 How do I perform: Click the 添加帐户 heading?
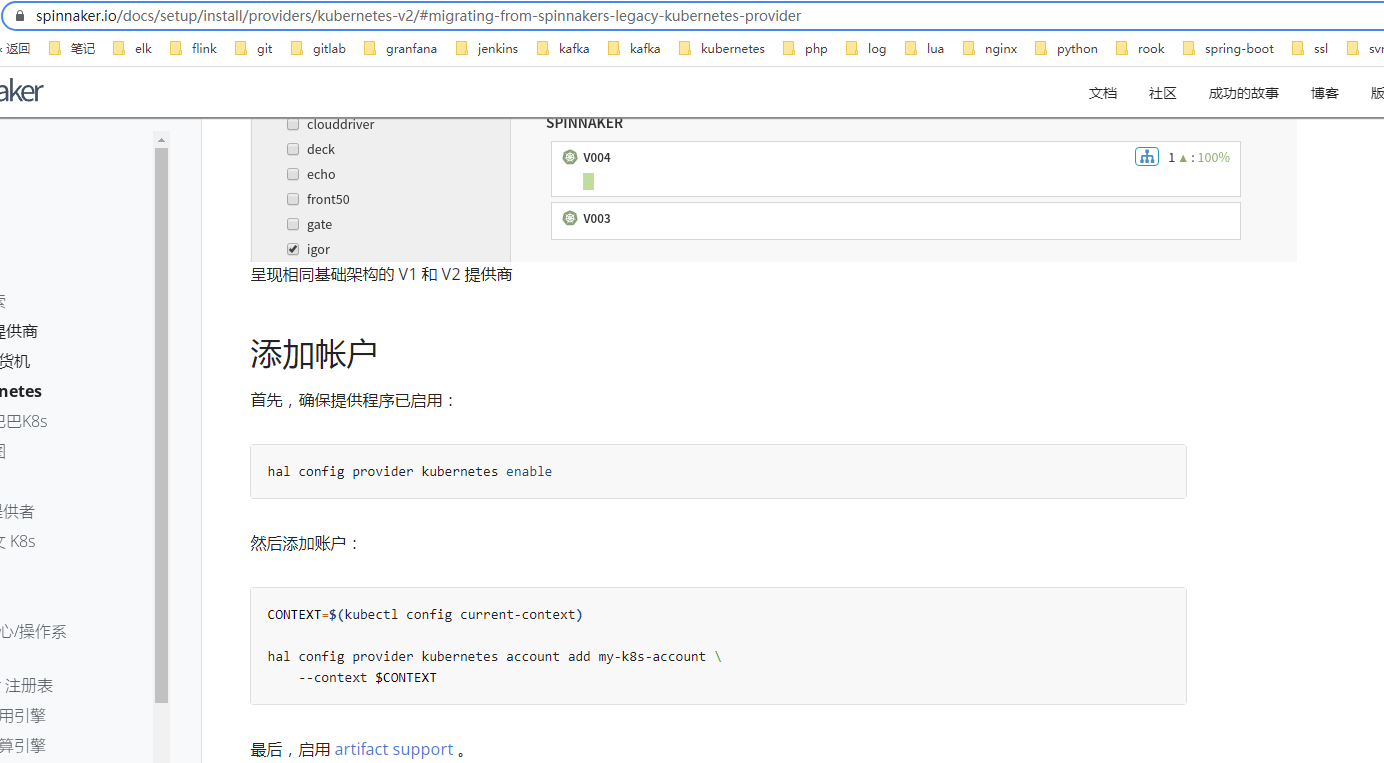pyautogui.click(x=313, y=354)
